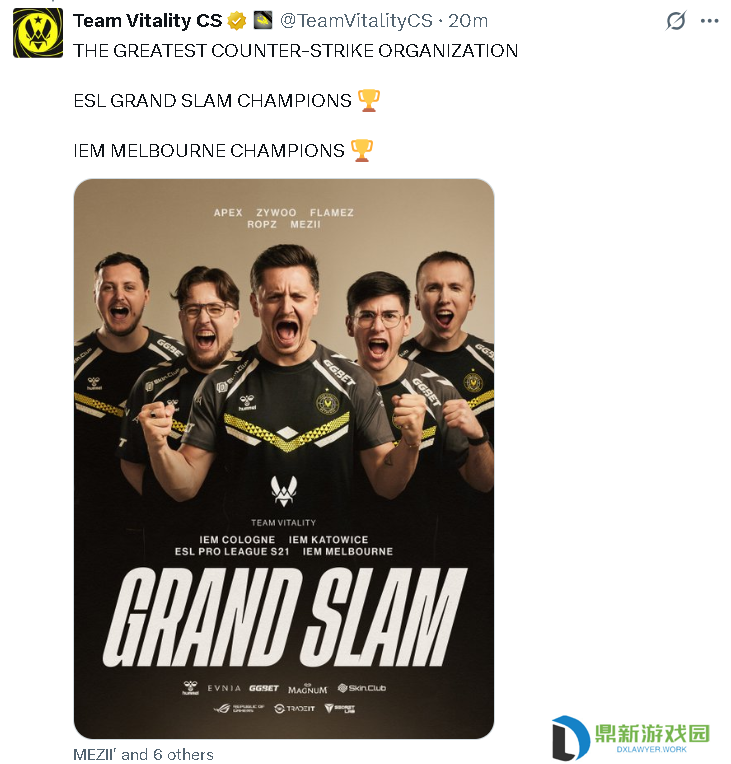Viewport: 731px width, 764px height.
Task: Open the three-dot more options menu
Action: pyautogui.click(x=709, y=21)
